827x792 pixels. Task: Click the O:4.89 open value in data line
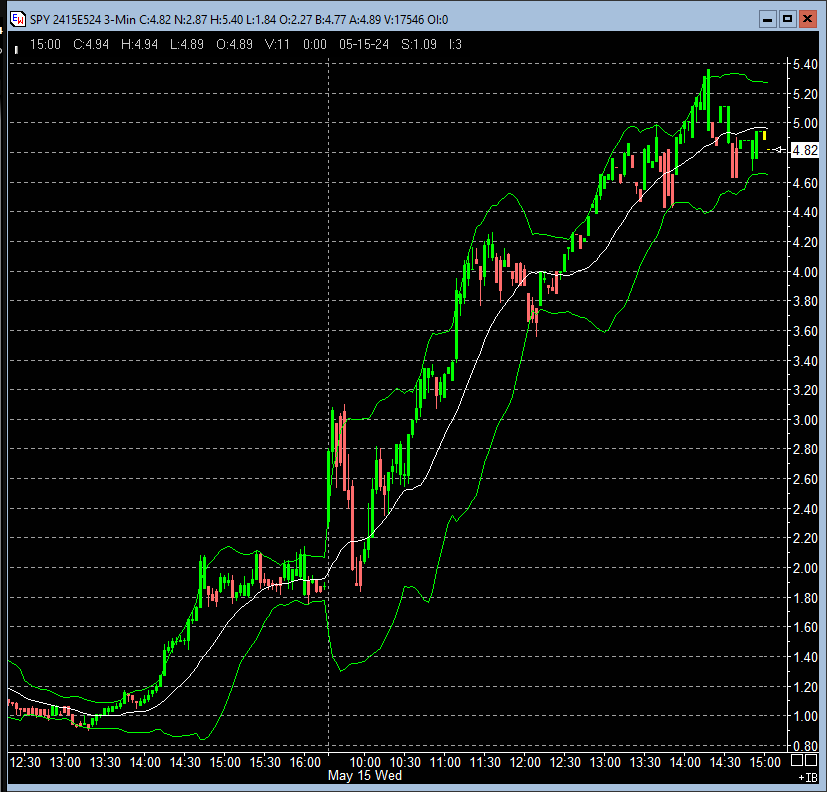(234, 44)
